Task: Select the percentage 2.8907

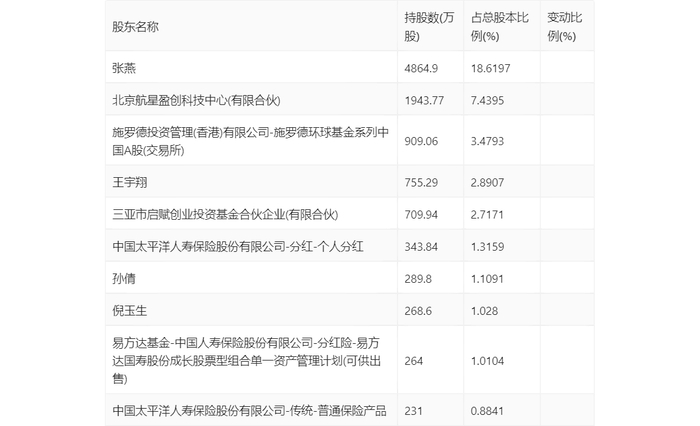Action: point(487,183)
